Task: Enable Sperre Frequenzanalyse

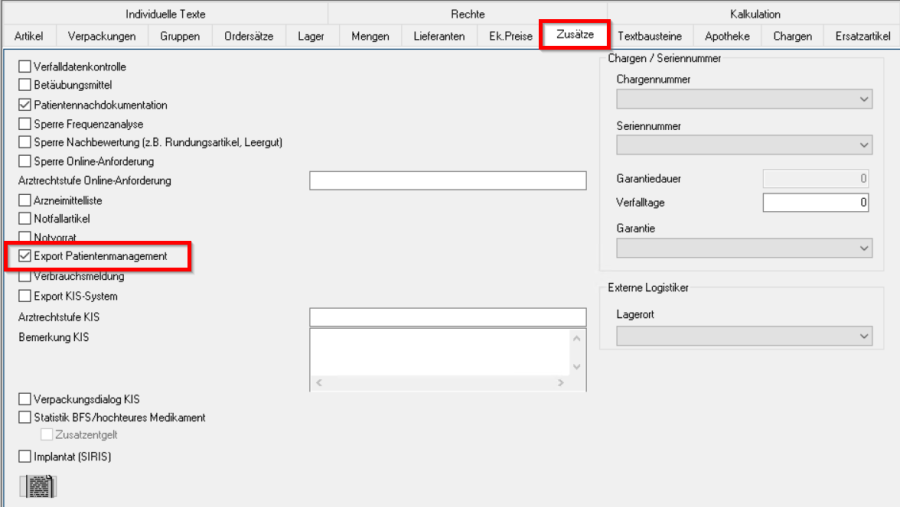Action: click(x=24, y=124)
